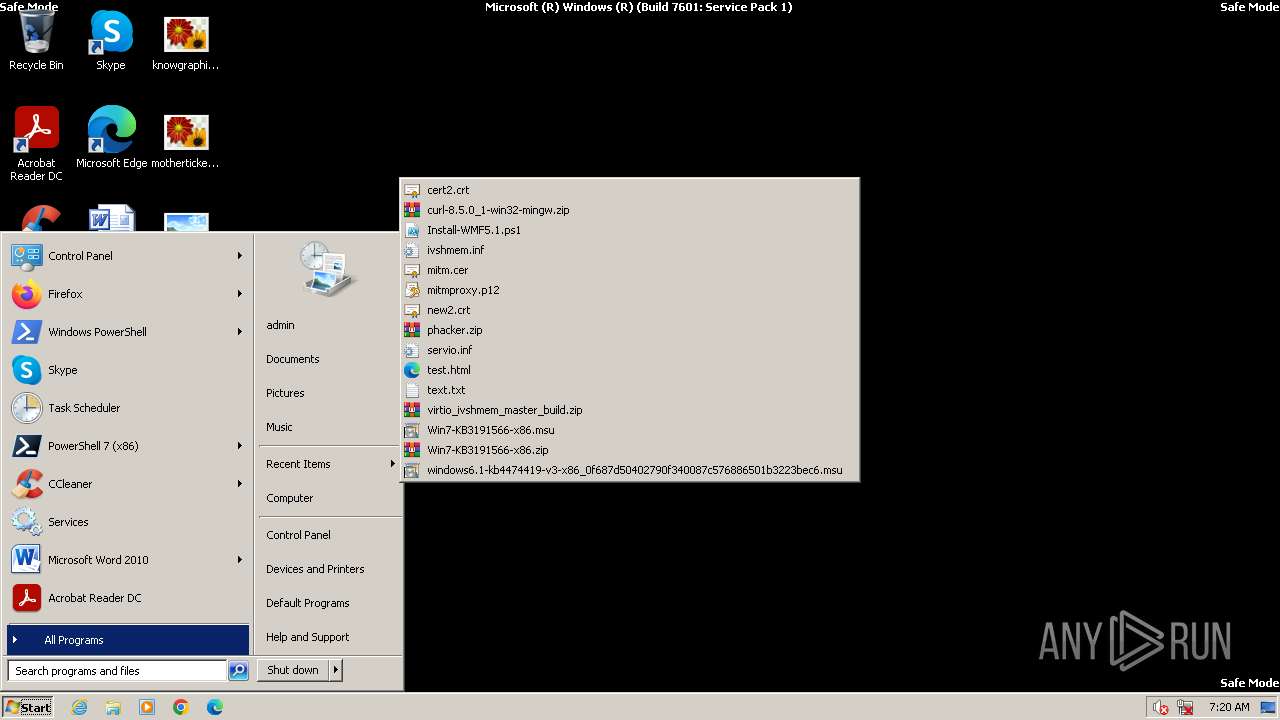Screen dimensions: 1280x720
Task: Expand Firefox jump list arrow
Action: click(x=240, y=294)
